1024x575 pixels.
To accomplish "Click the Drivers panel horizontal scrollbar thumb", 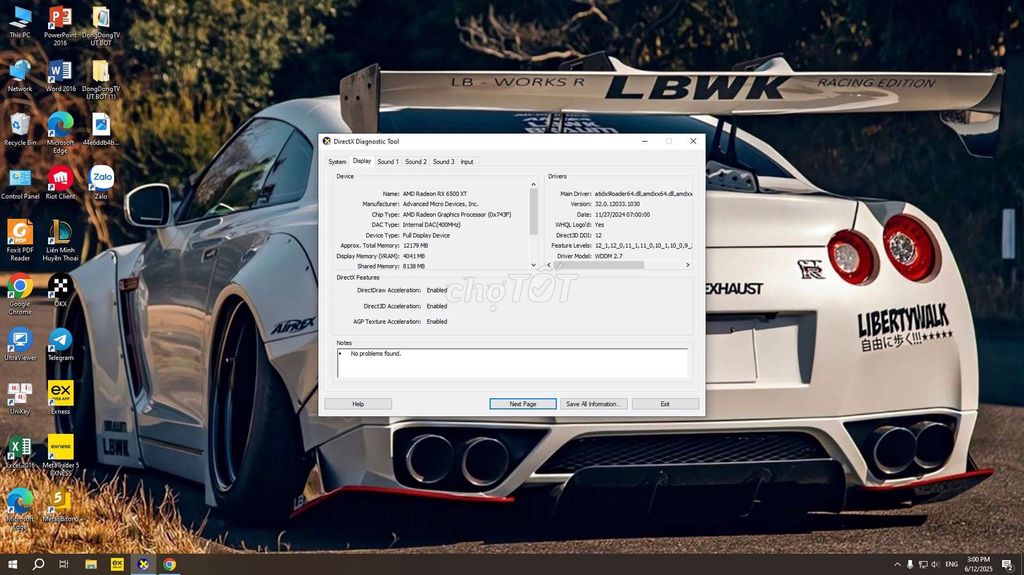I will [x=599, y=265].
